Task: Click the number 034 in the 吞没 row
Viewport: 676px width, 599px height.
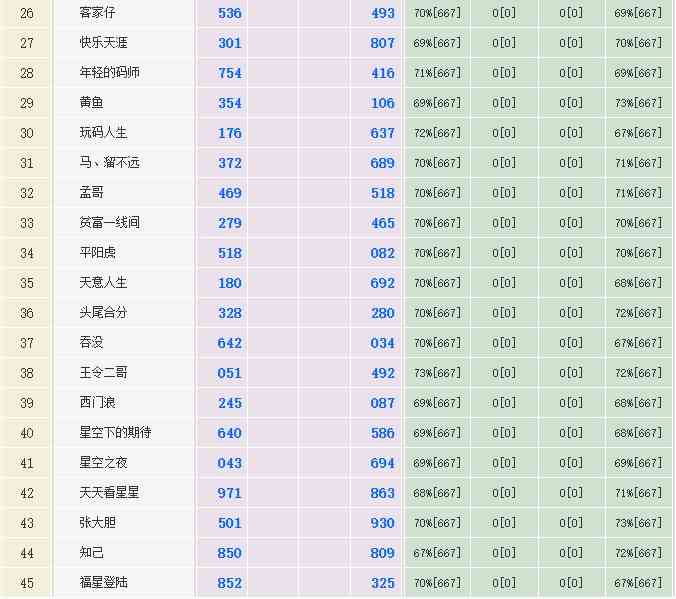Action: coord(383,343)
